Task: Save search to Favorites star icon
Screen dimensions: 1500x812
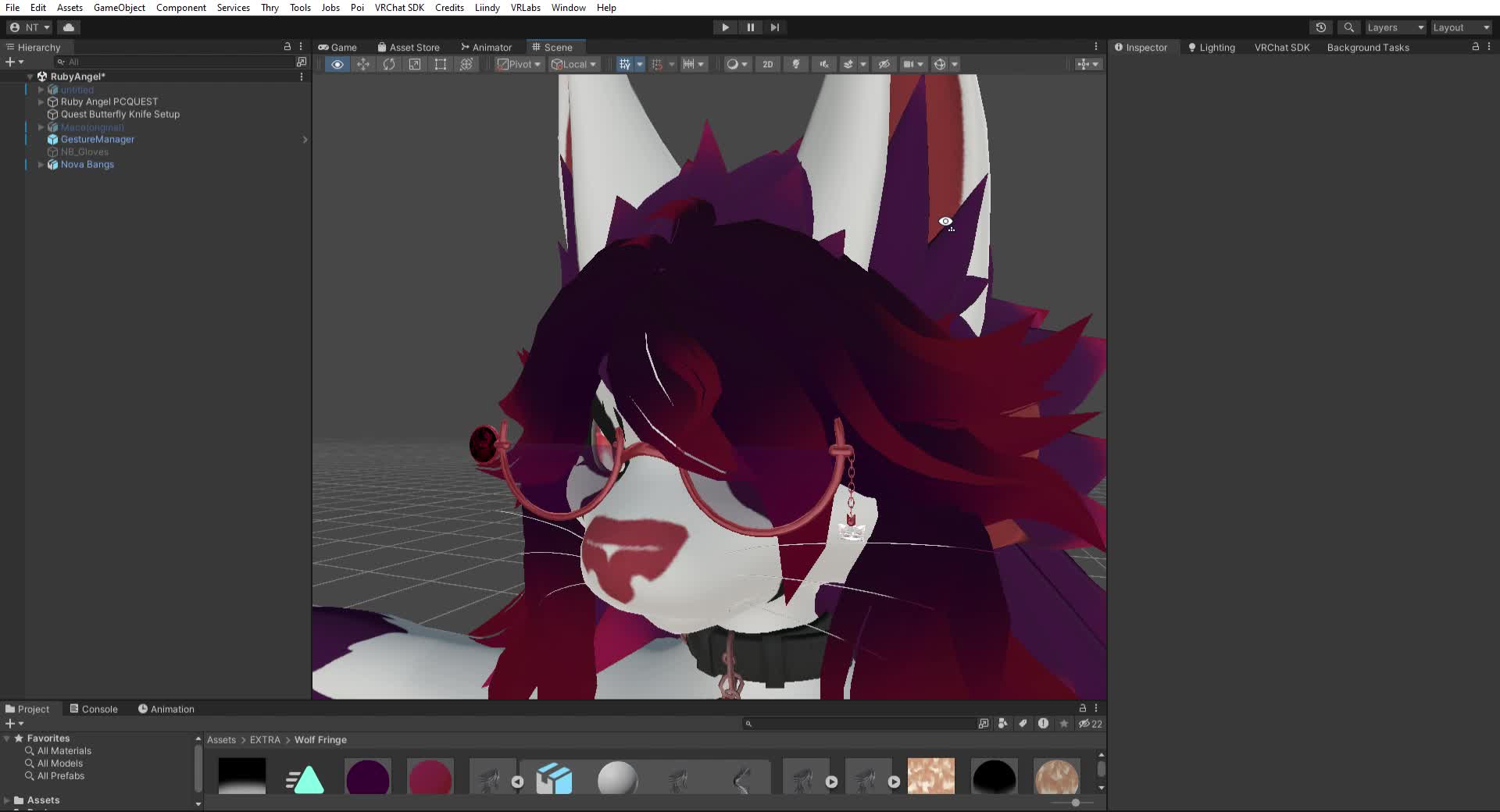Action: coord(1063,724)
